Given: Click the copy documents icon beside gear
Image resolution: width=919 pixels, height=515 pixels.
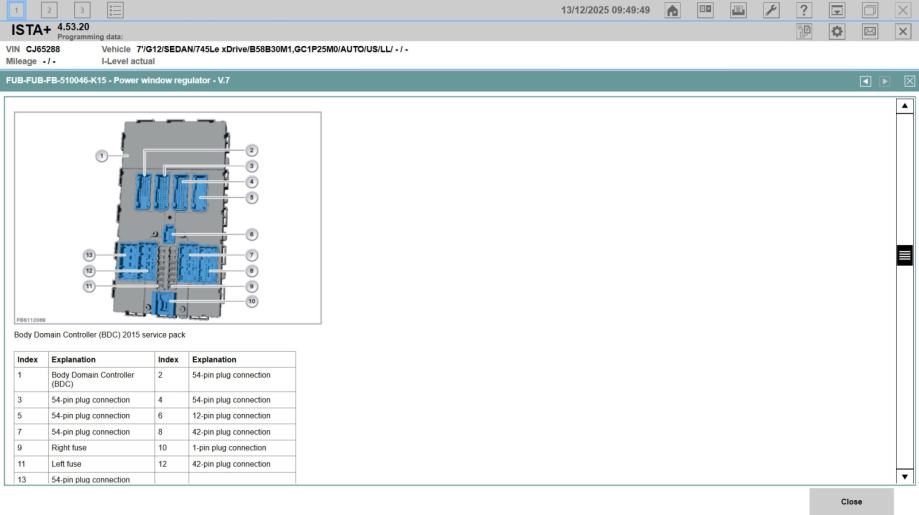Looking at the screenshot, I should tap(804, 32).
